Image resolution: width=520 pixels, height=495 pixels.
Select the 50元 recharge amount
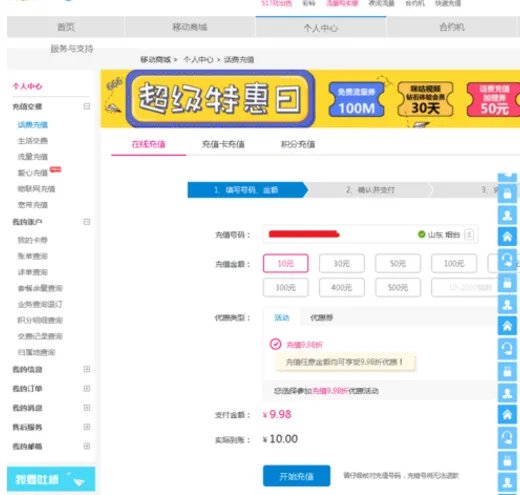click(x=398, y=263)
